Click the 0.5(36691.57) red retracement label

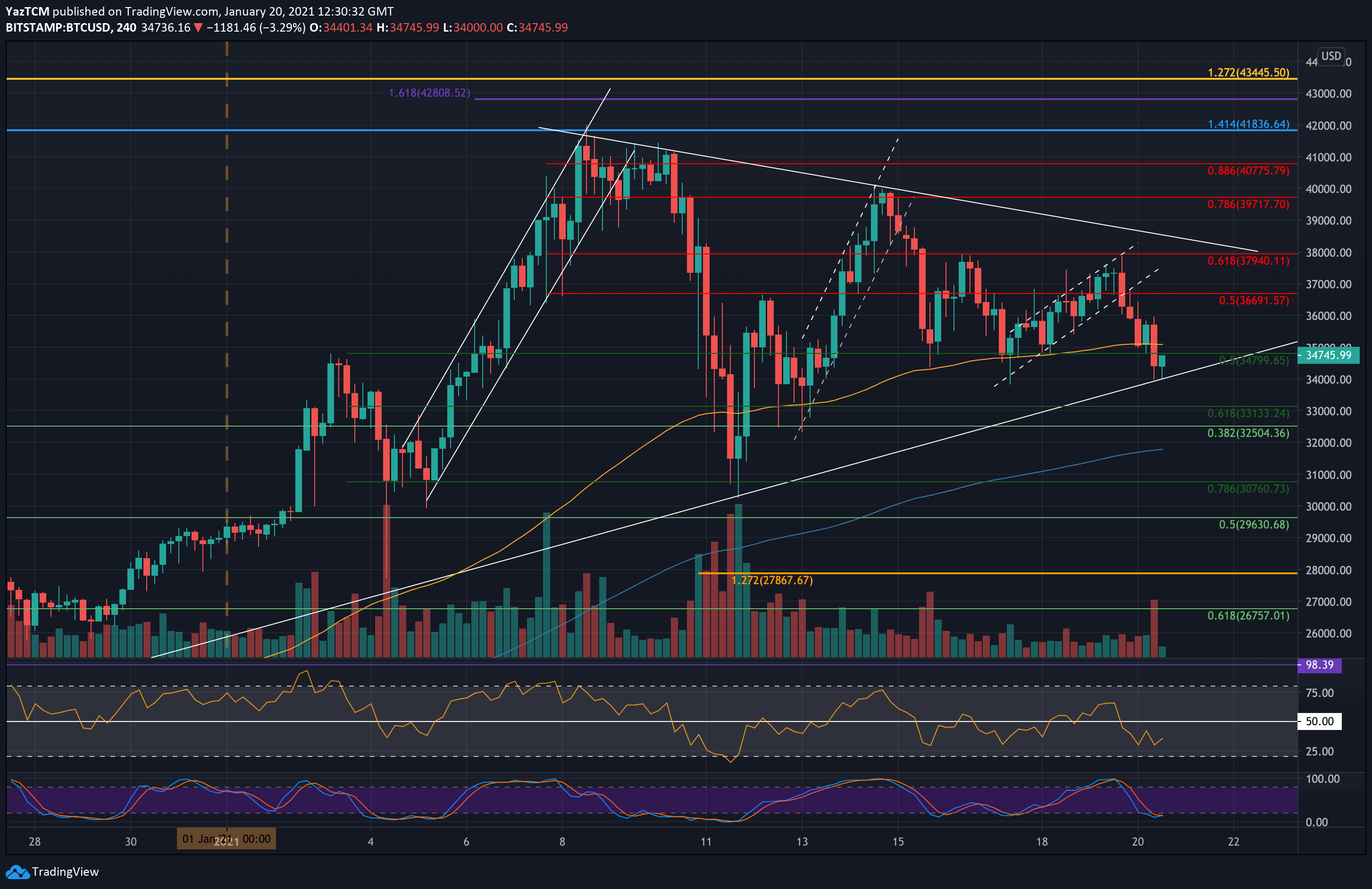pyautogui.click(x=1254, y=301)
